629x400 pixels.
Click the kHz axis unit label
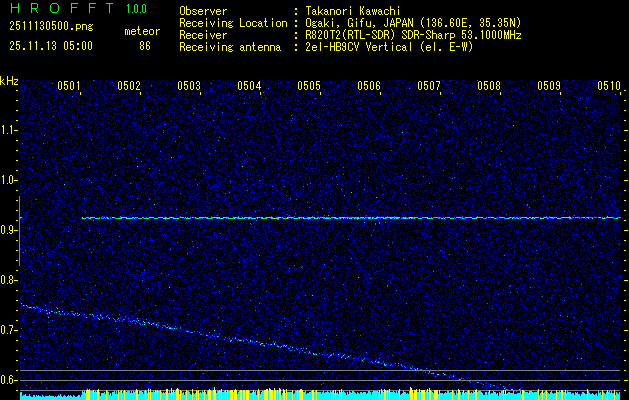coord(9,81)
